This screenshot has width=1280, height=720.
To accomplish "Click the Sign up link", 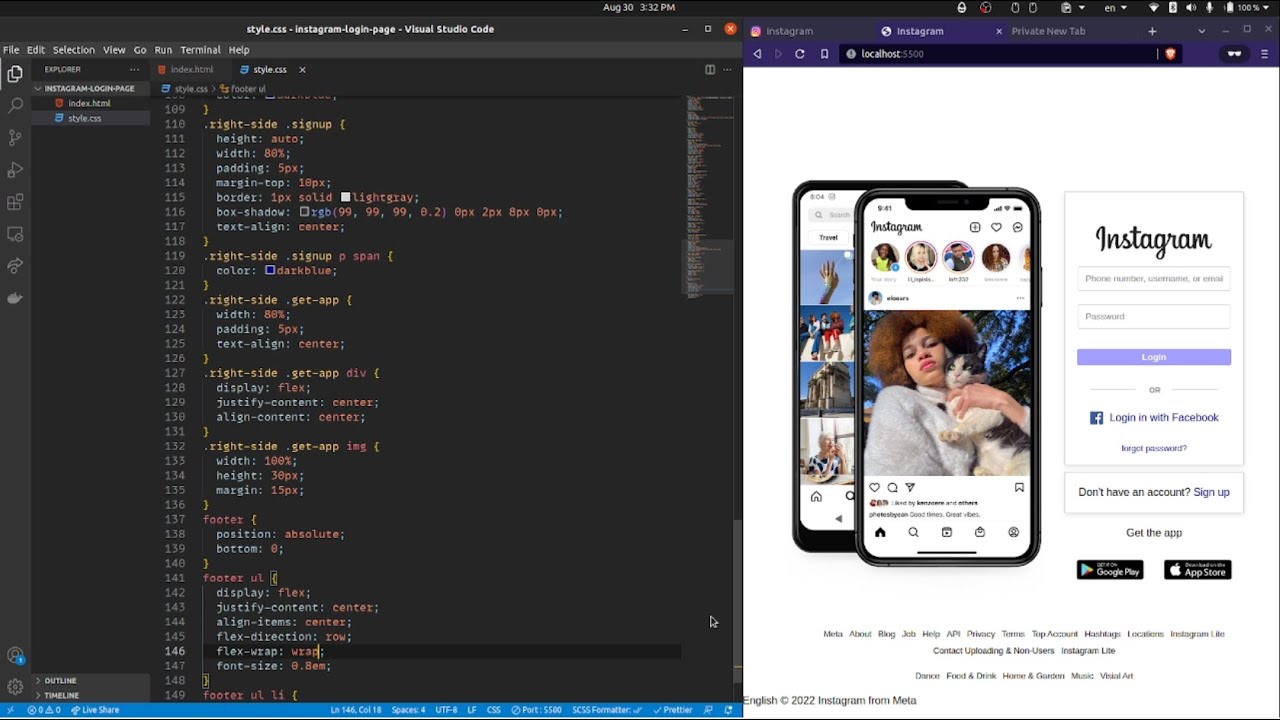I will tap(1211, 492).
